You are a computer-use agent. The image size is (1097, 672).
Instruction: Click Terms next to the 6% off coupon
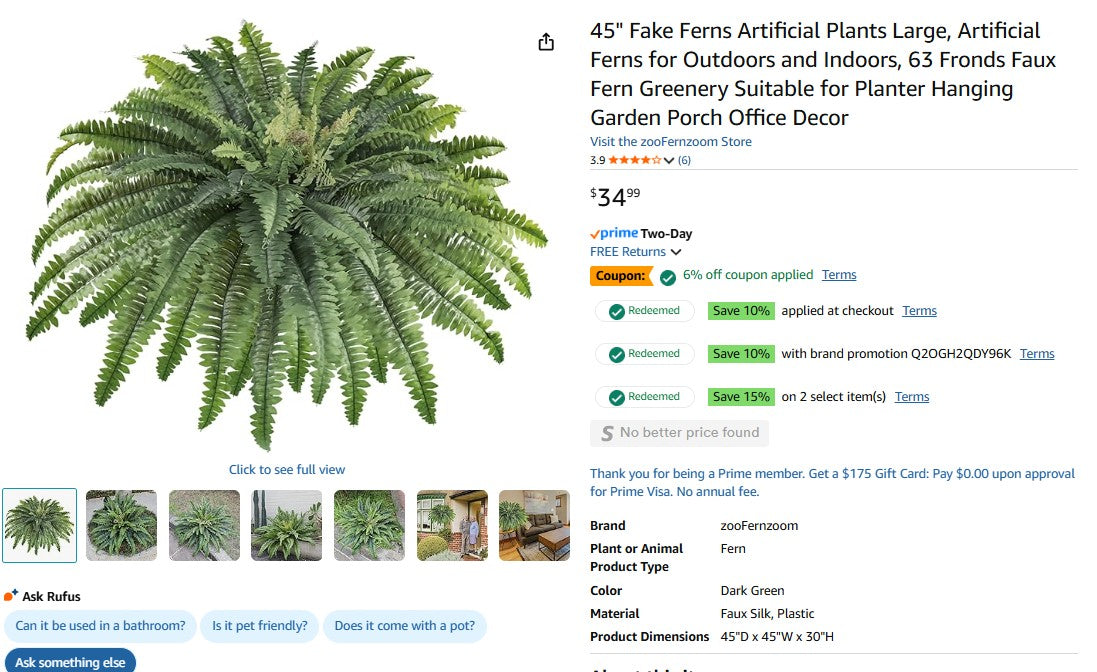point(839,275)
